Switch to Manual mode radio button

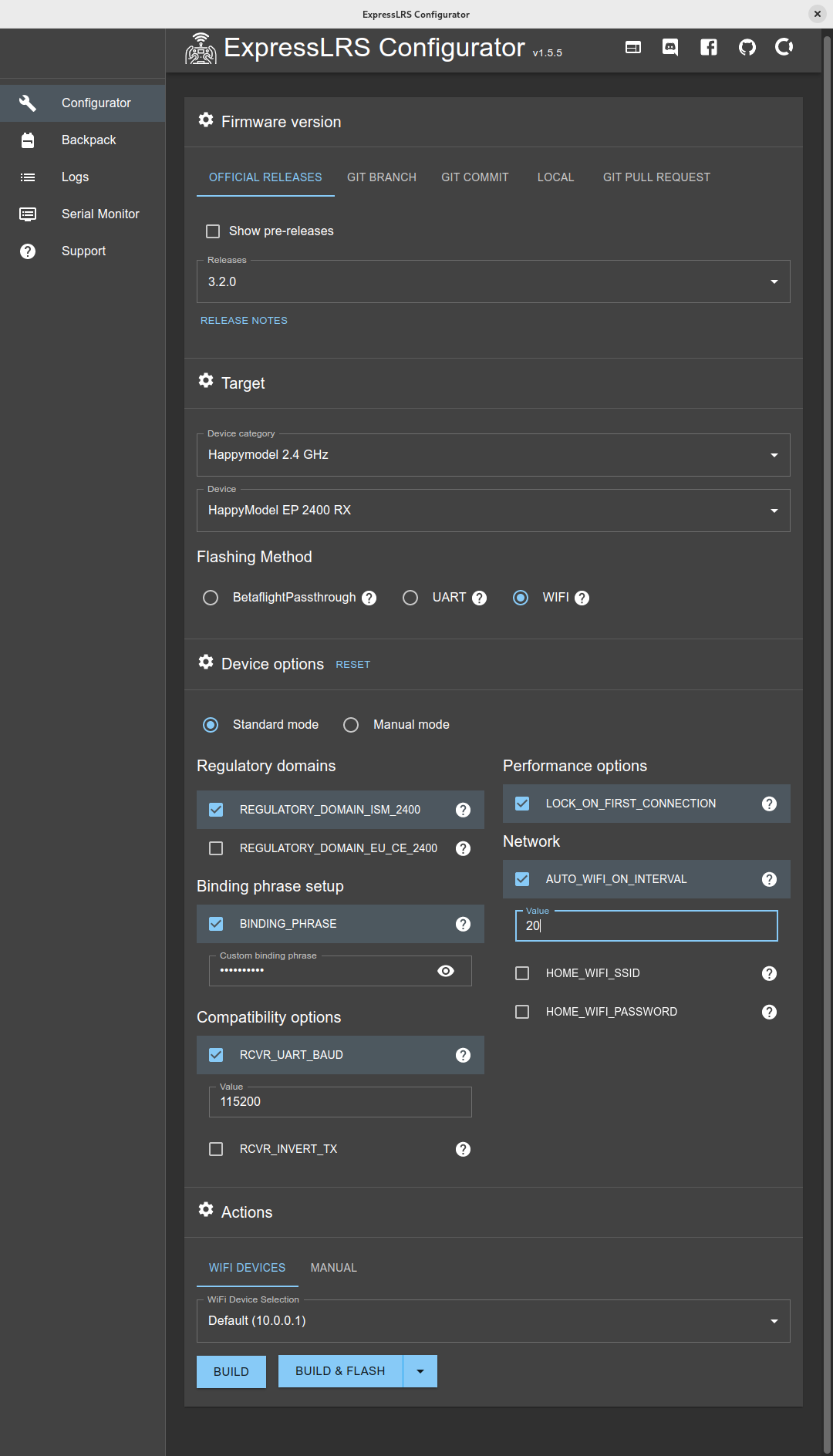coord(351,725)
